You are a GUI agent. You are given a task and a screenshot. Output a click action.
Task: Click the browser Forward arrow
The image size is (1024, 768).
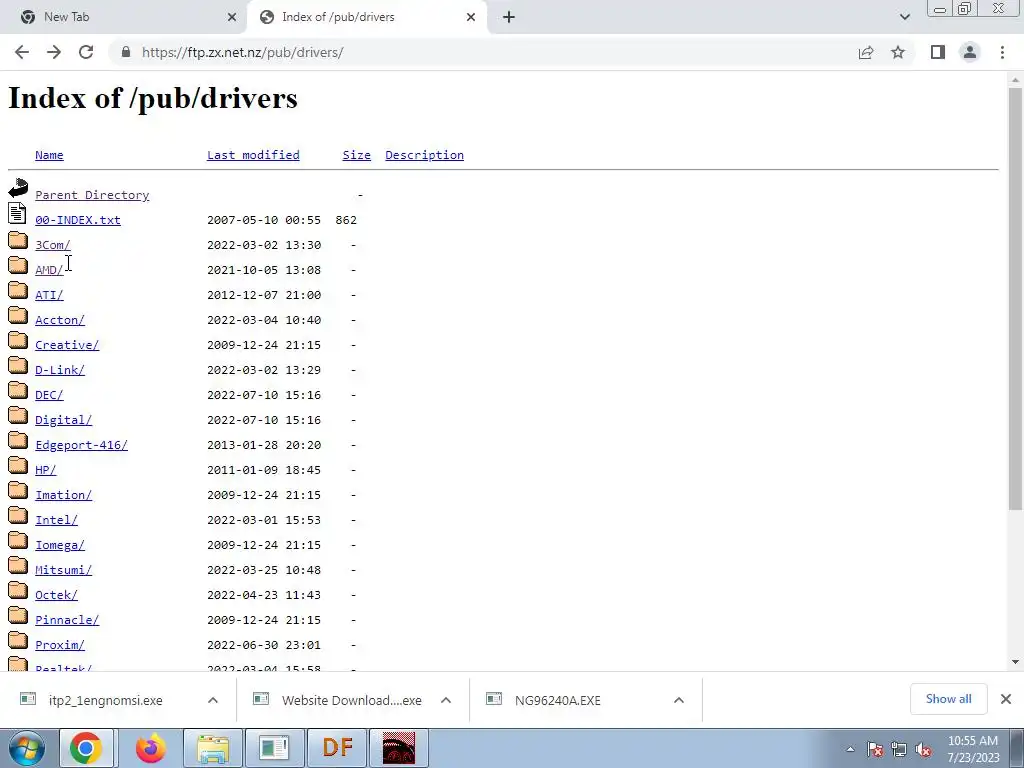[x=54, y=52]
